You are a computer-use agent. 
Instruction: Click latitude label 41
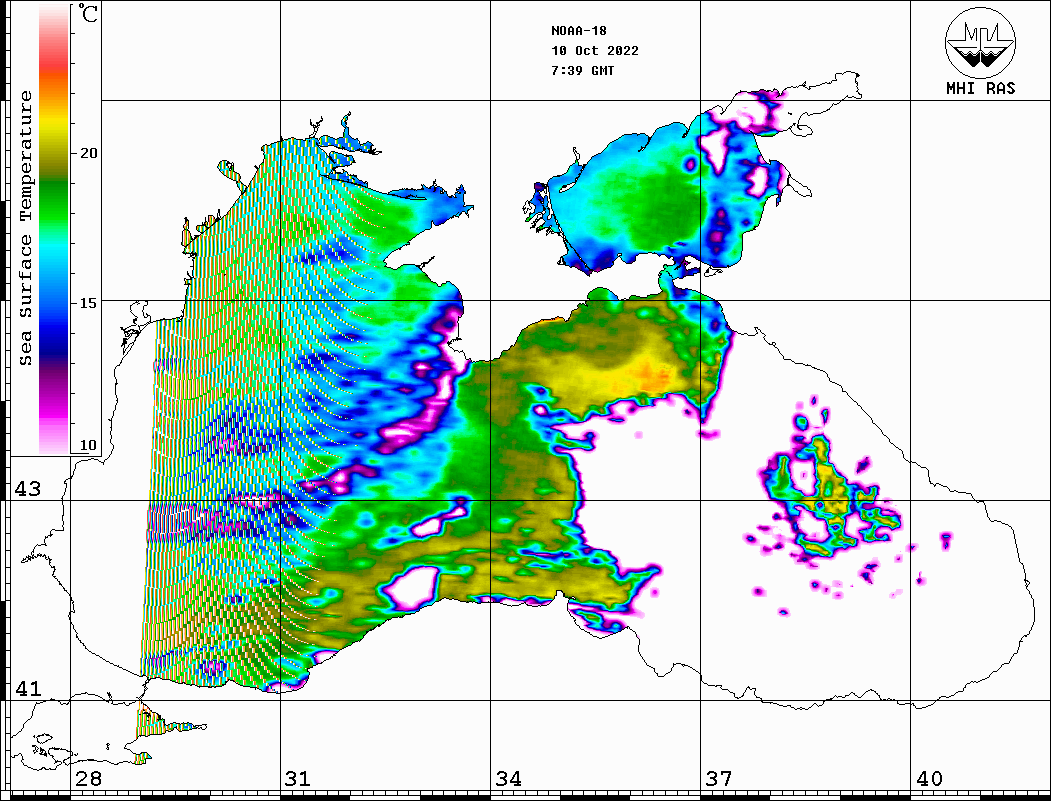(x=28, y=688)
